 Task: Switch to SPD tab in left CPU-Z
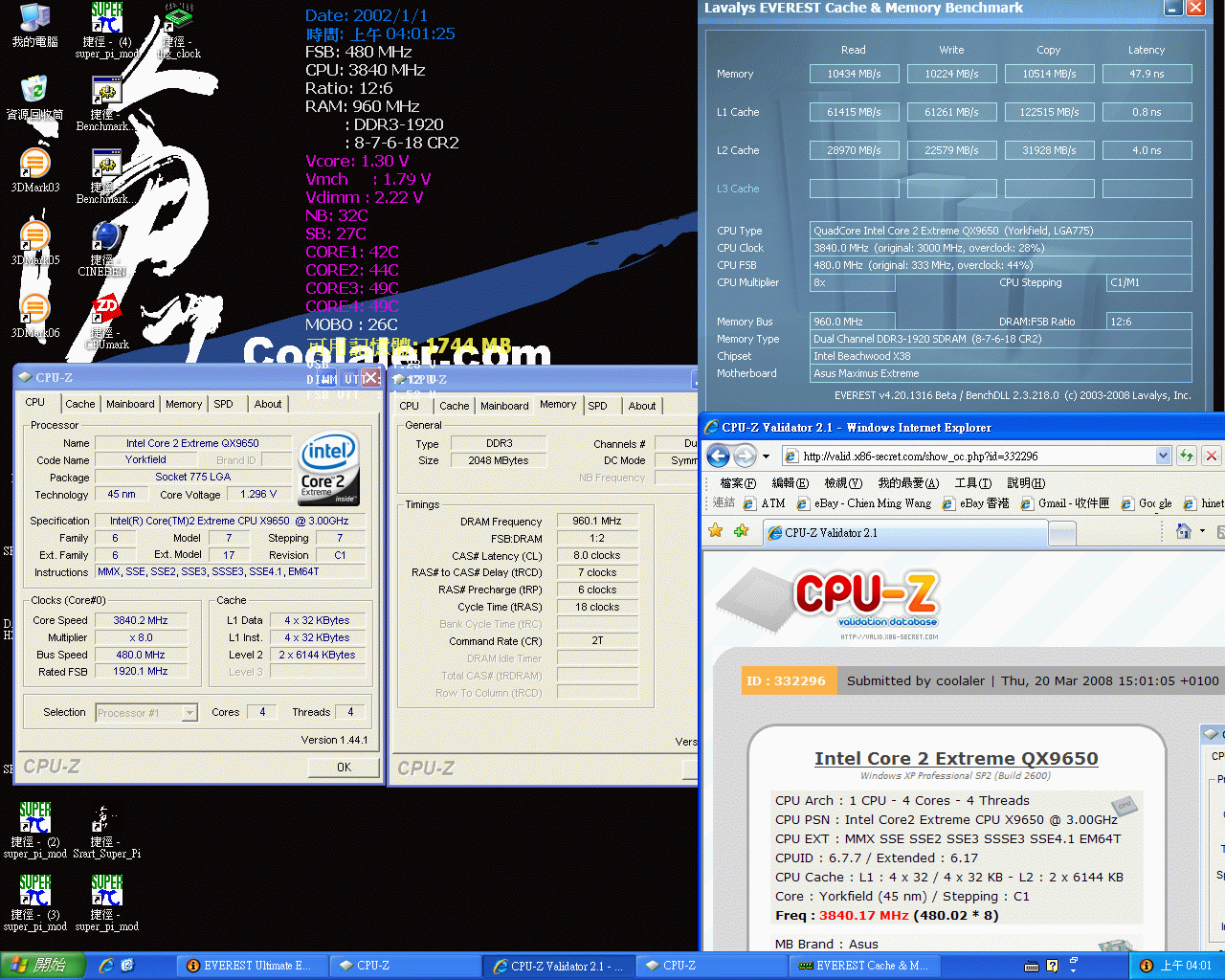(223, 404)
